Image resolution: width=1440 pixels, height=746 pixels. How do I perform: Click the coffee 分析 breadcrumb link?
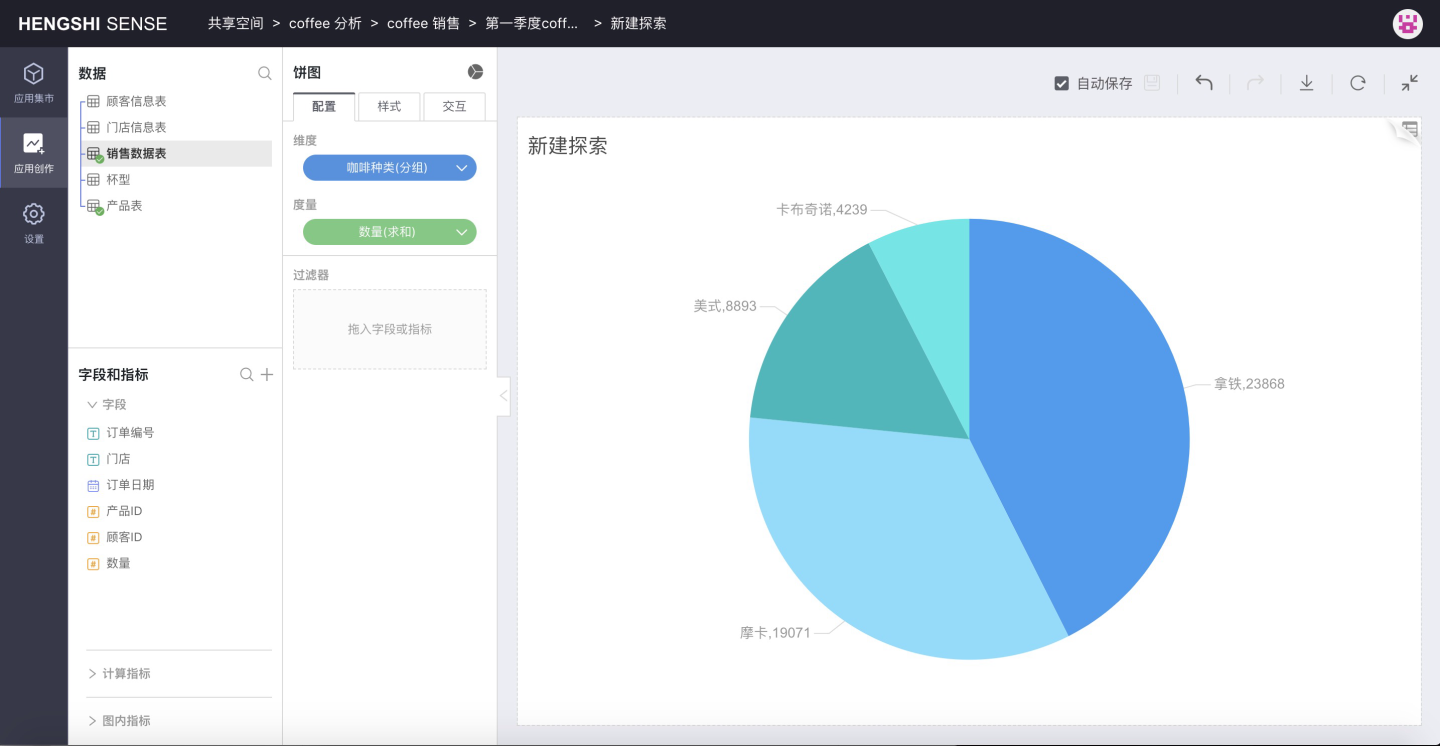click(x=325, y=23)
